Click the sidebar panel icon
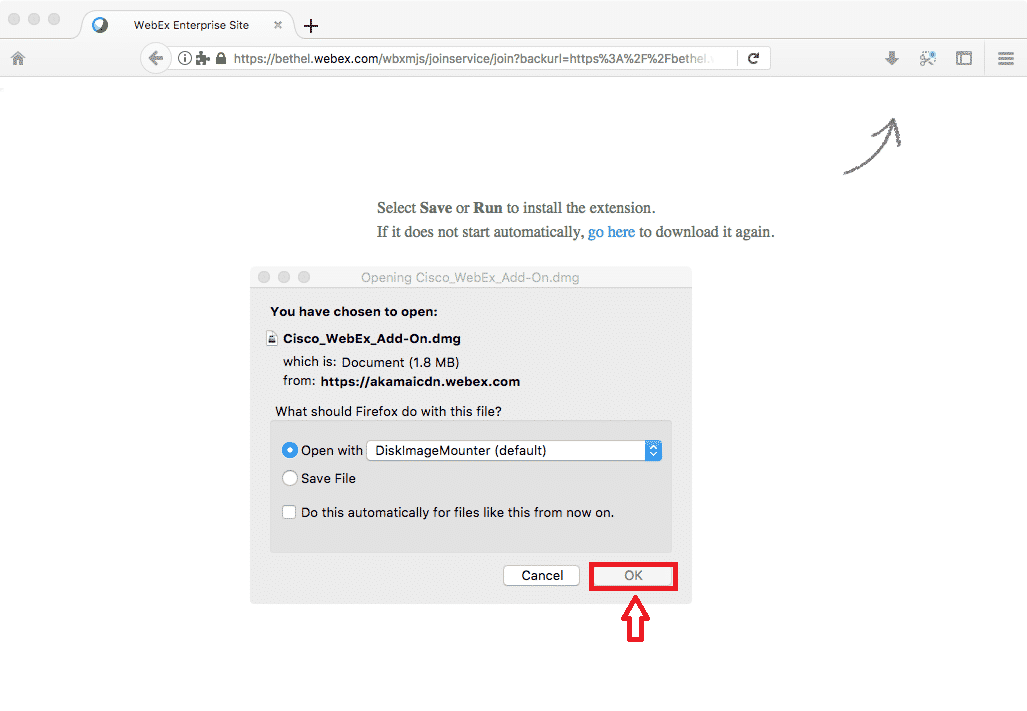This screenshot has width=1027, height=711. pos(963,58)
